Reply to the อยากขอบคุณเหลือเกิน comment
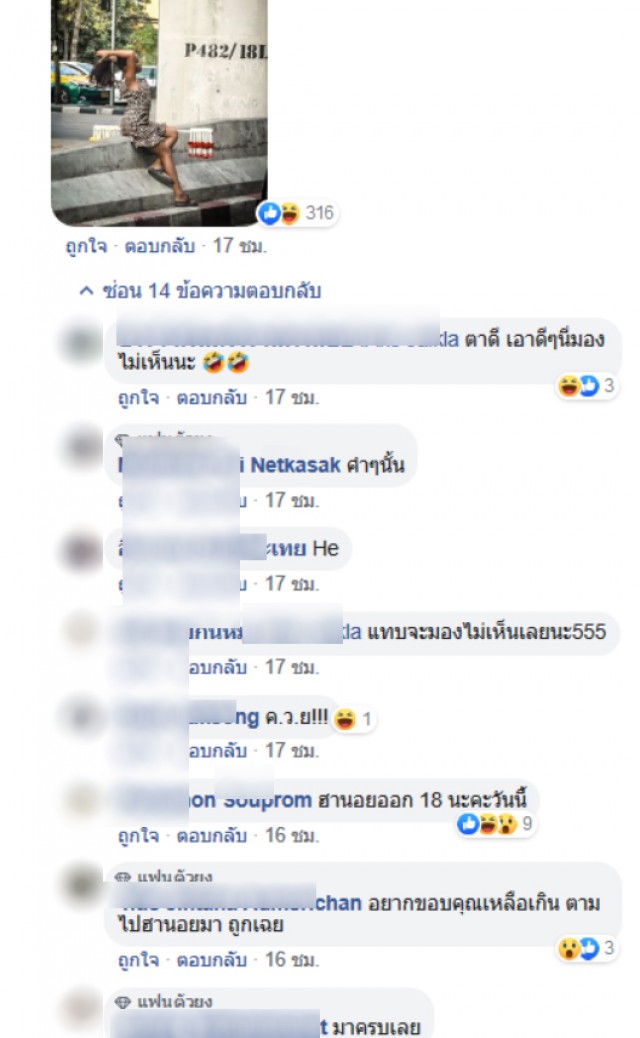This screenshot has width=640, height=1038. [212, 960]
